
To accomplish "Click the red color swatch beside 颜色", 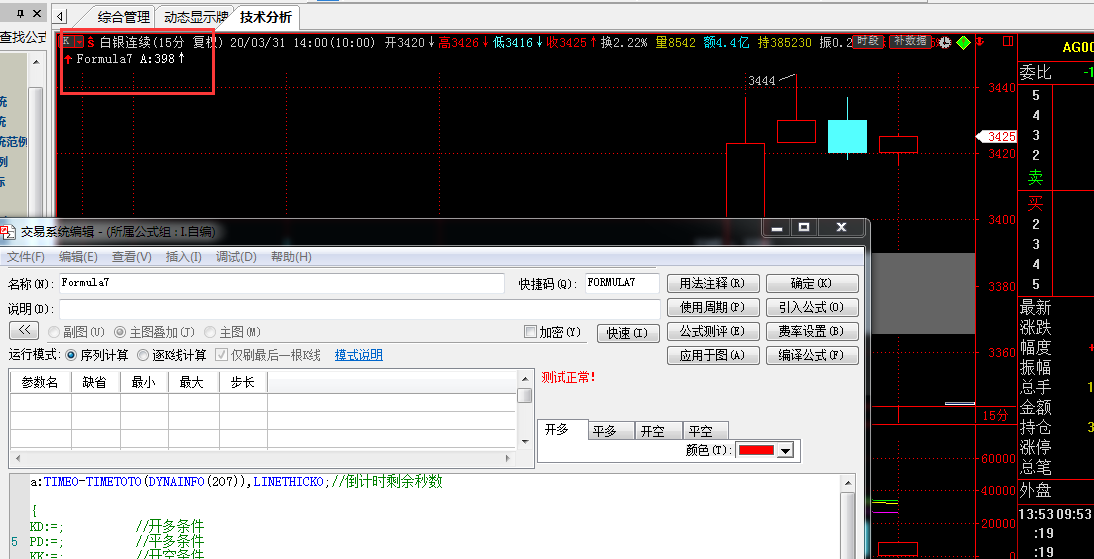I will (756, 452).
